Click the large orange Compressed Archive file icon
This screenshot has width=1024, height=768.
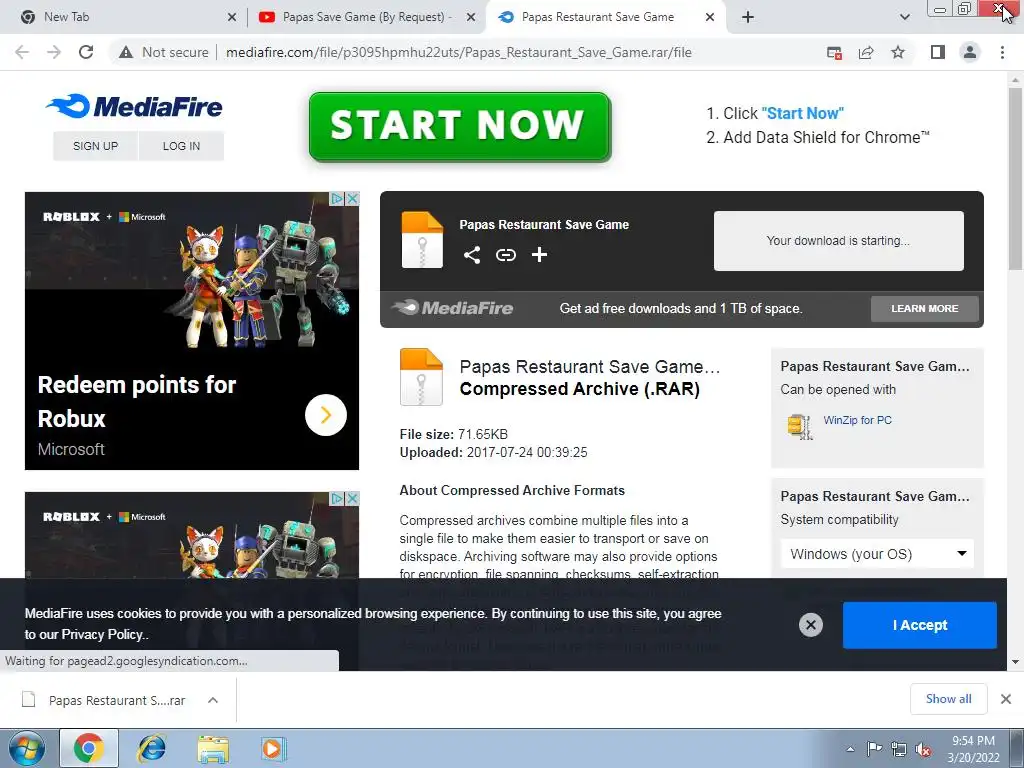point(421,377)
